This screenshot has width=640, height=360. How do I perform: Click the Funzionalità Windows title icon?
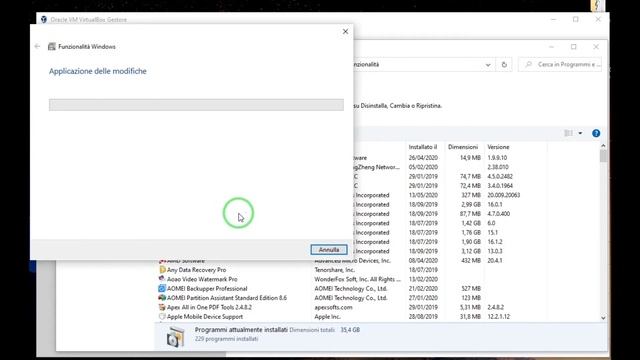point(52,47)
